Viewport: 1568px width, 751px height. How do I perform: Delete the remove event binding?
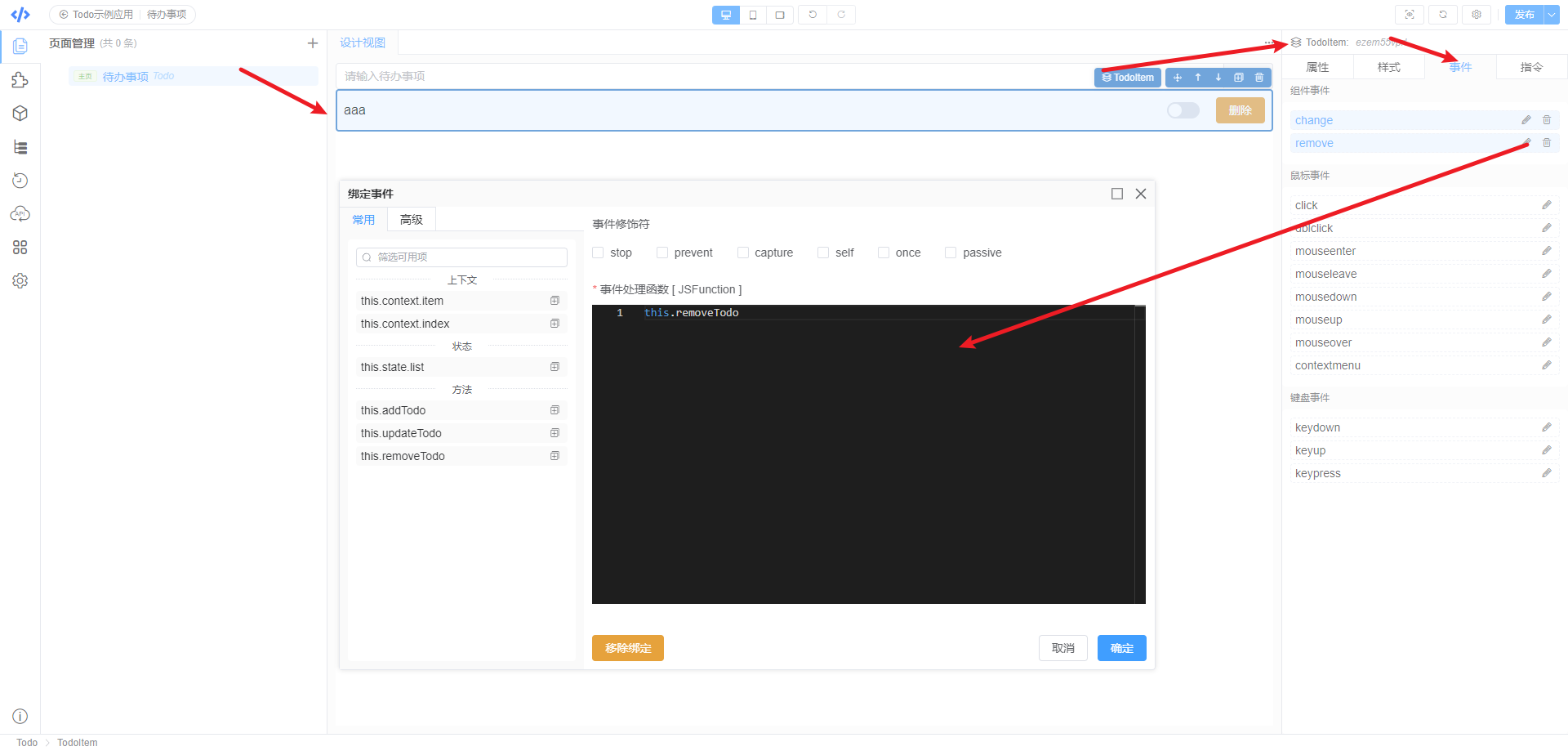(x=1547, y=143)
